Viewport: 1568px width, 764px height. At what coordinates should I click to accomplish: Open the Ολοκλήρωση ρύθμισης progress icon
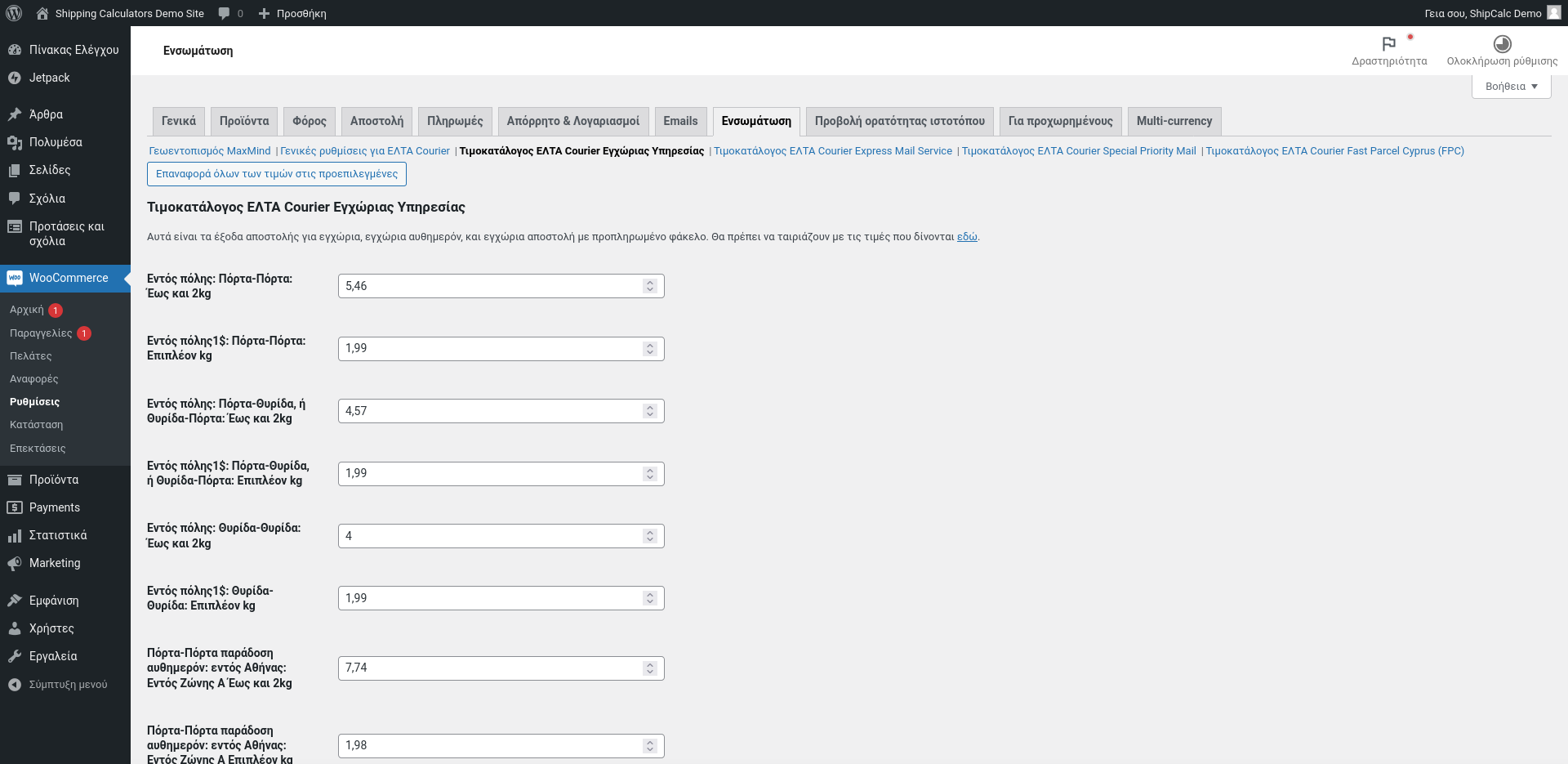(1502, 43)
